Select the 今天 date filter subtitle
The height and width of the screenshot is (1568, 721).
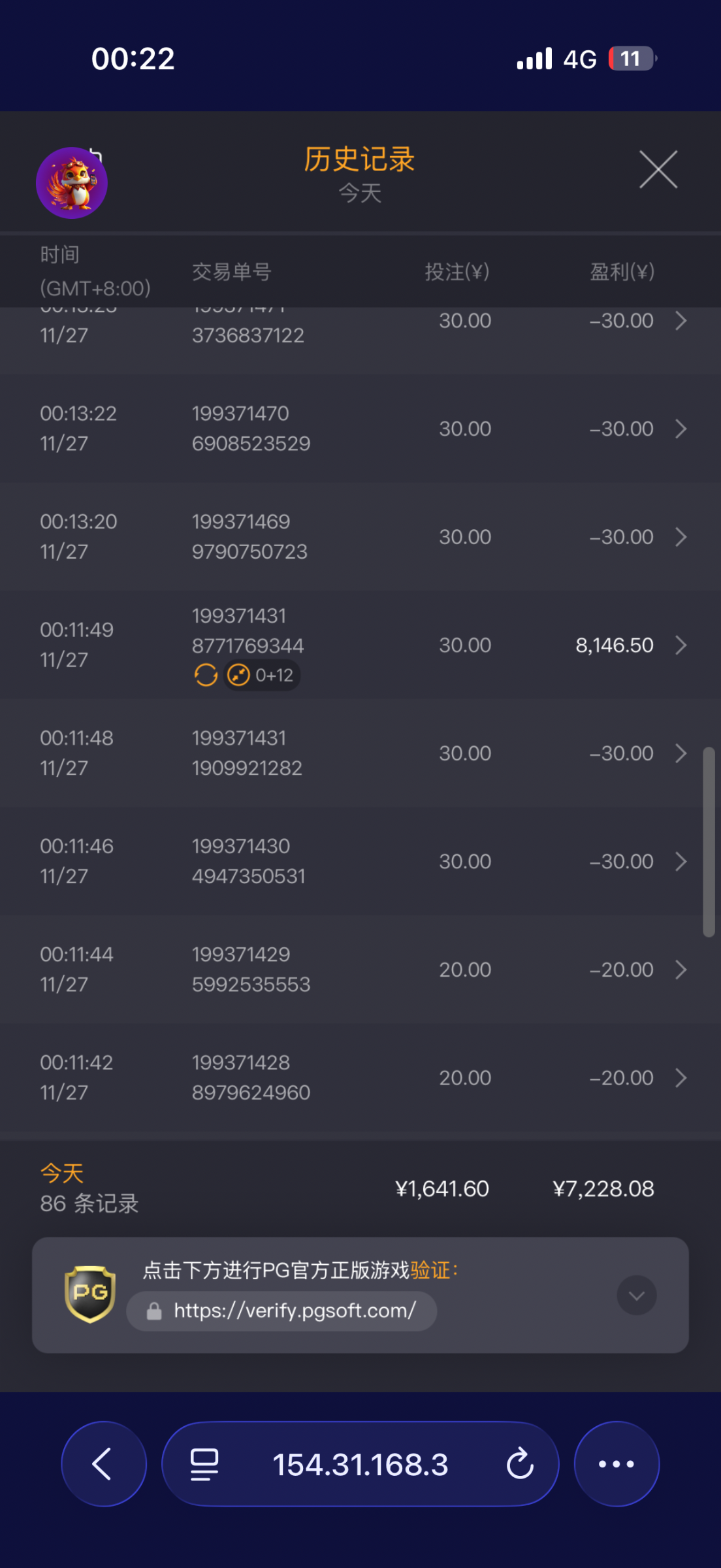[x=360, y=193]
